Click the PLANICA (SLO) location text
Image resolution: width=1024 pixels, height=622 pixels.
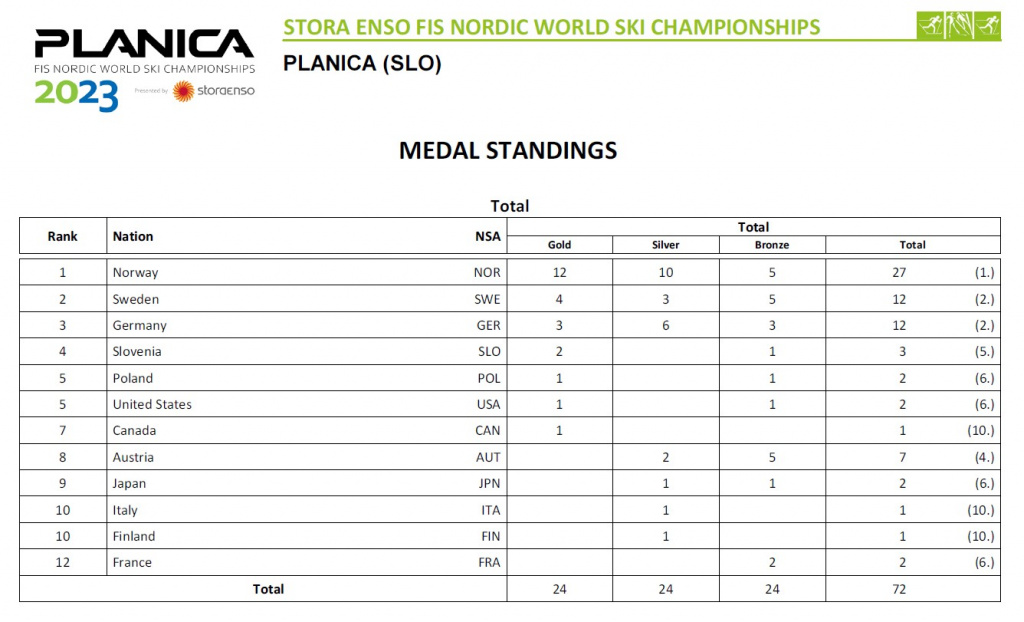point(362,63)
